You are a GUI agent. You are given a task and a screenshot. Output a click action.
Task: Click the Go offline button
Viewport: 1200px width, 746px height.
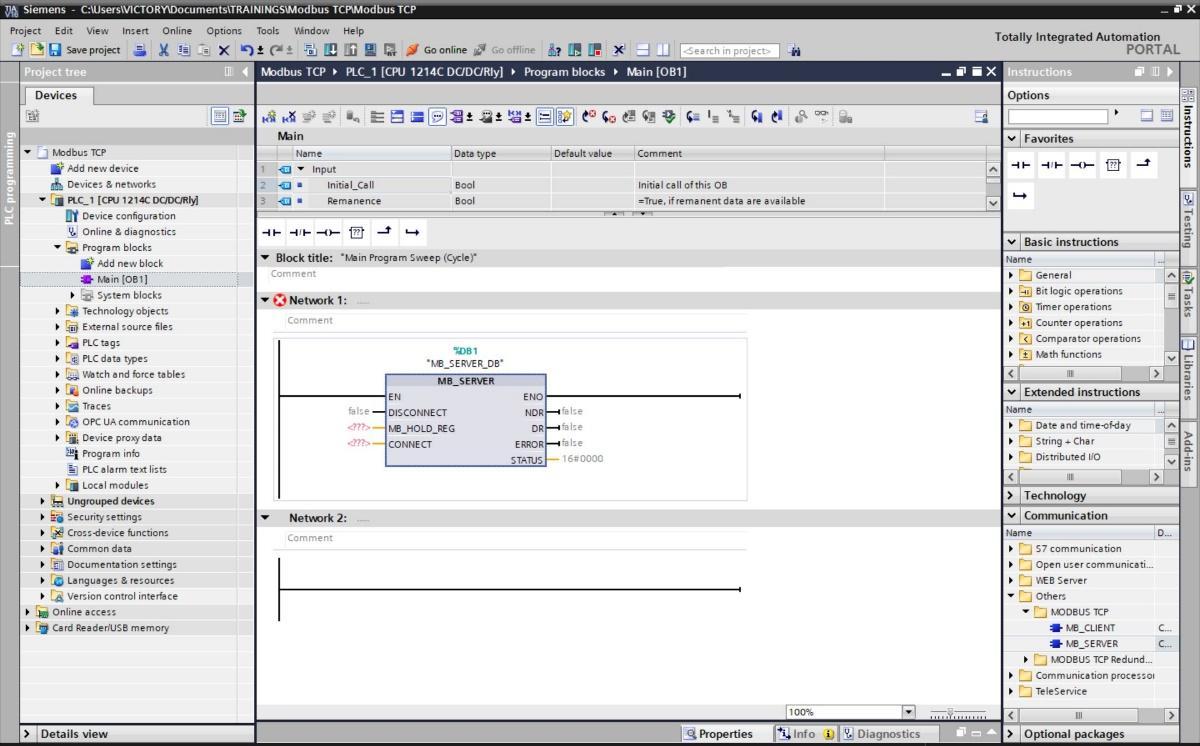coord(504,50)
